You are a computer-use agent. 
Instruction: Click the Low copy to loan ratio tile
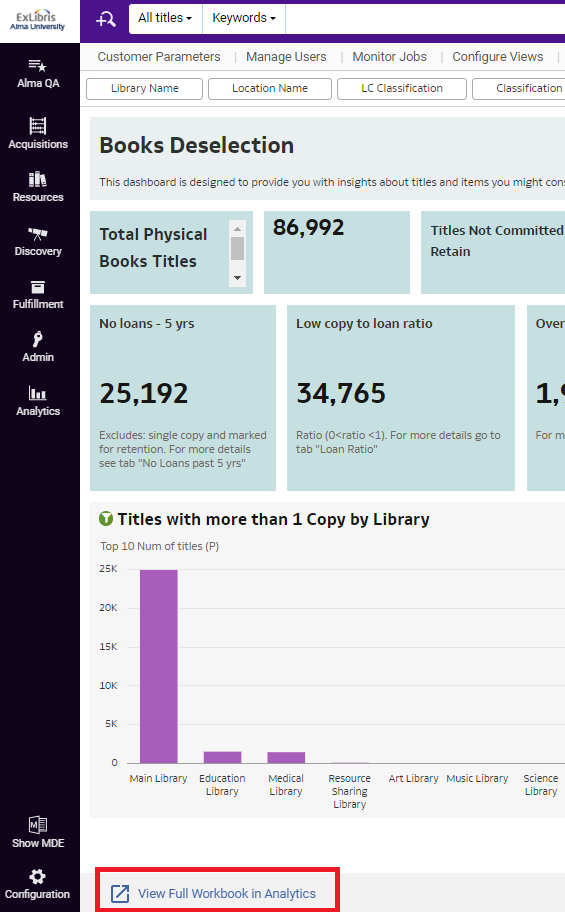tap(401, 398)
